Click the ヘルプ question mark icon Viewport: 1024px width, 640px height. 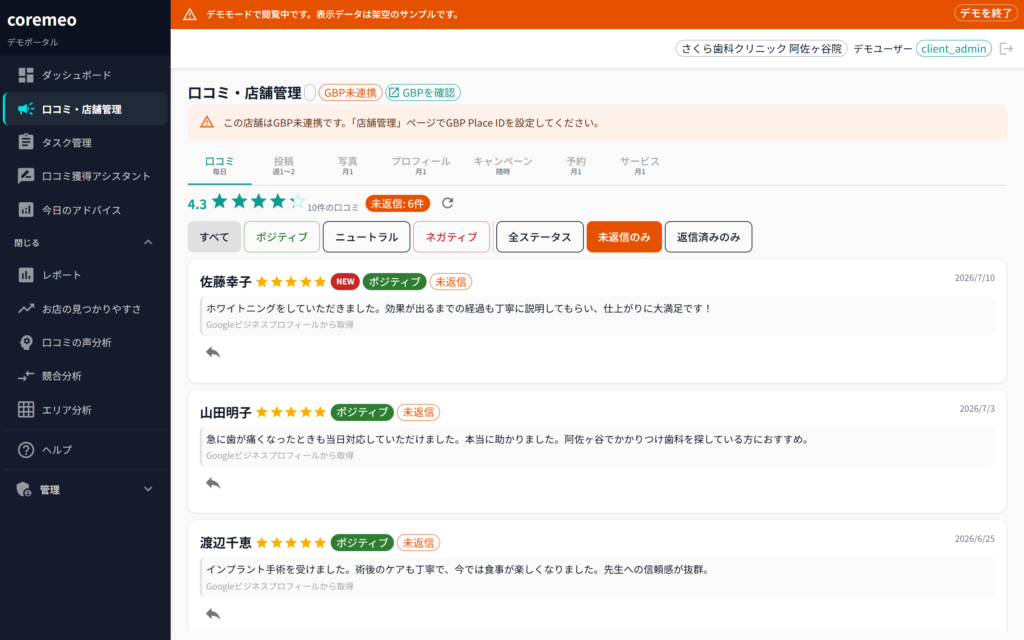point(25,450)
